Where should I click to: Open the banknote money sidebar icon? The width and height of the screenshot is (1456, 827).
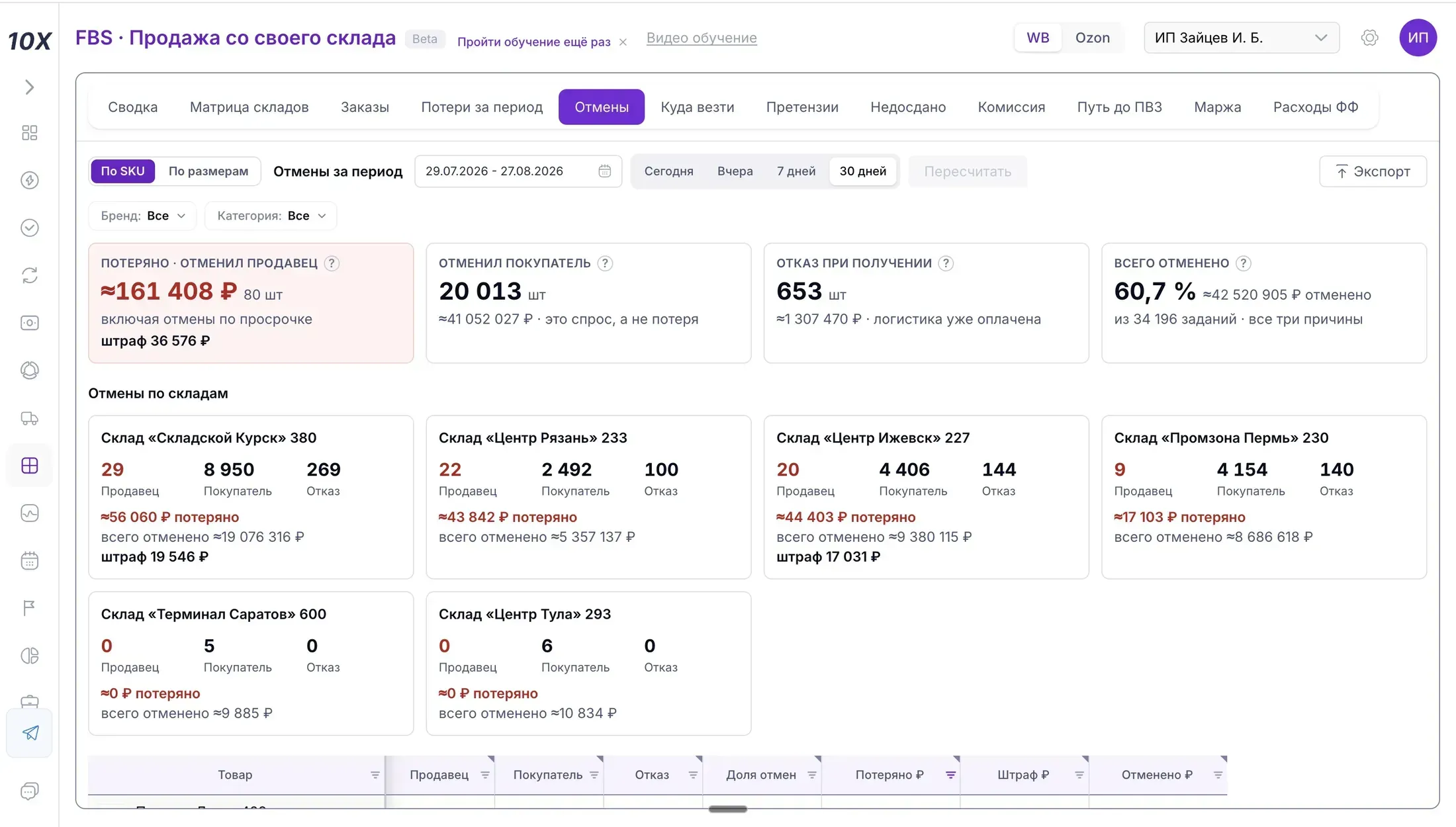tap(29, 323)
